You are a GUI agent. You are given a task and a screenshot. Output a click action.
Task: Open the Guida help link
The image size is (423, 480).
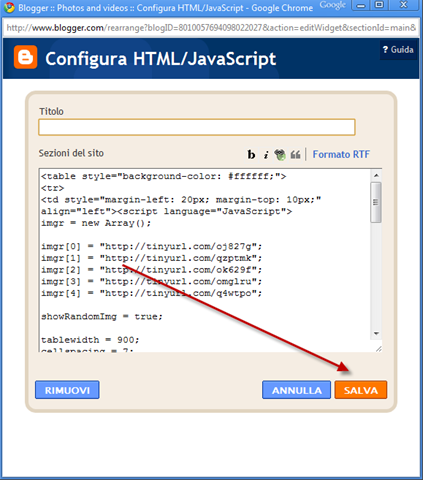pos(398,50)
